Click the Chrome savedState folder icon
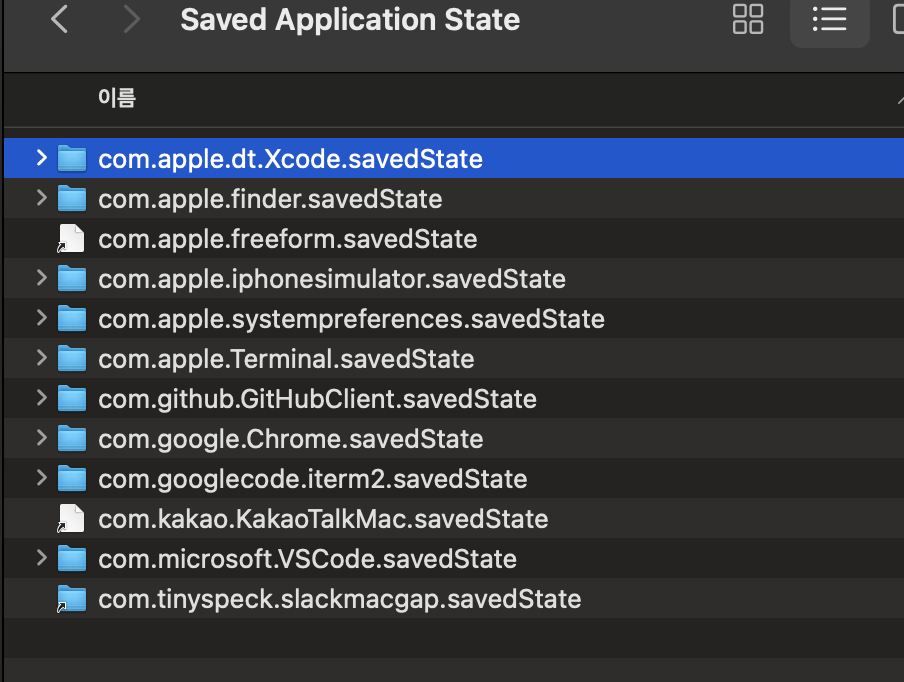904x682 pixels. (72, 439)
